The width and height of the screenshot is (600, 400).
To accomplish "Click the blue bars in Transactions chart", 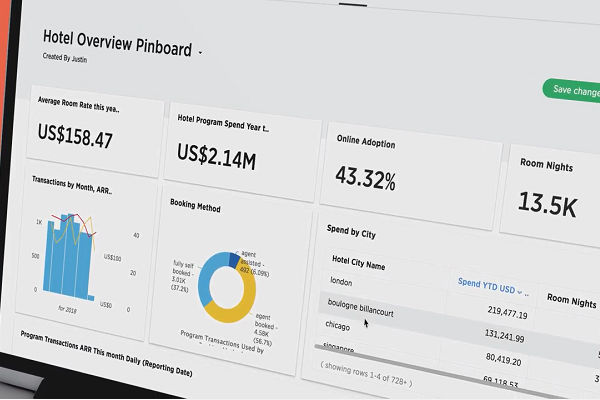I will click(x=68, y=258).
